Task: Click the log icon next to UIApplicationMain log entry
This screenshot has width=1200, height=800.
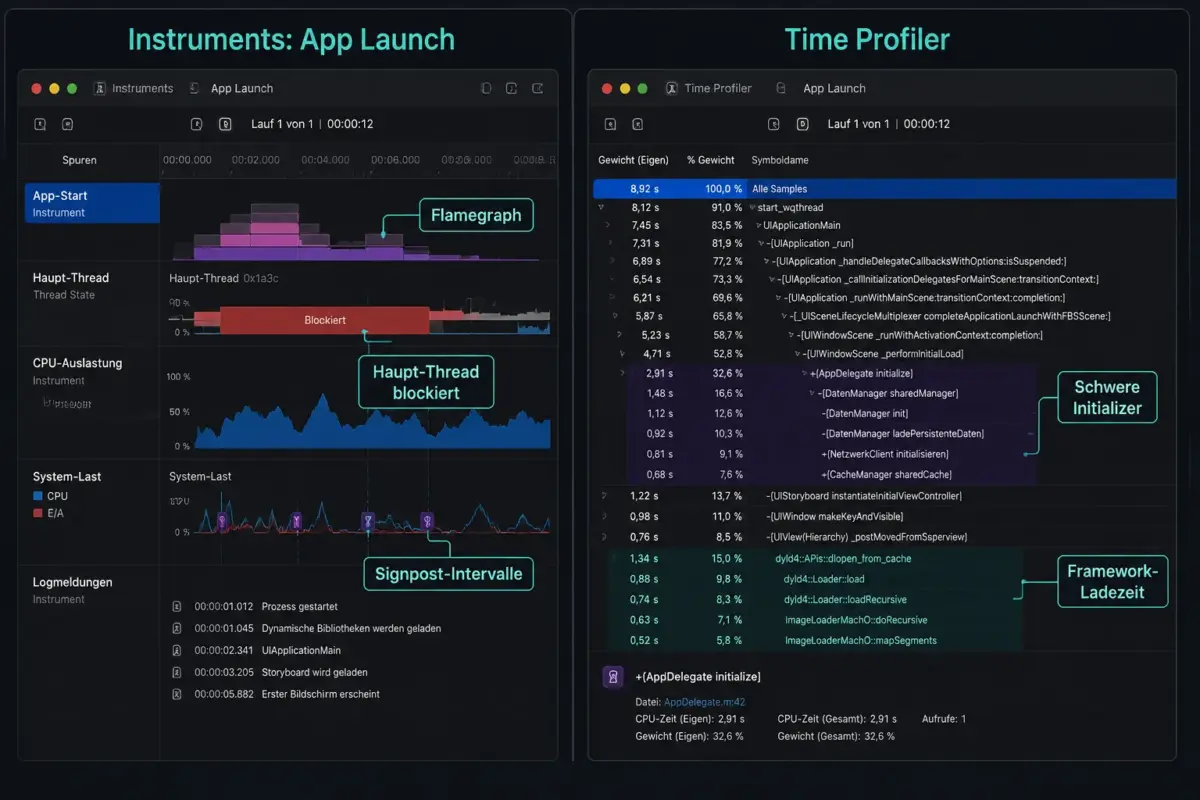Action: tap(177, 650)
